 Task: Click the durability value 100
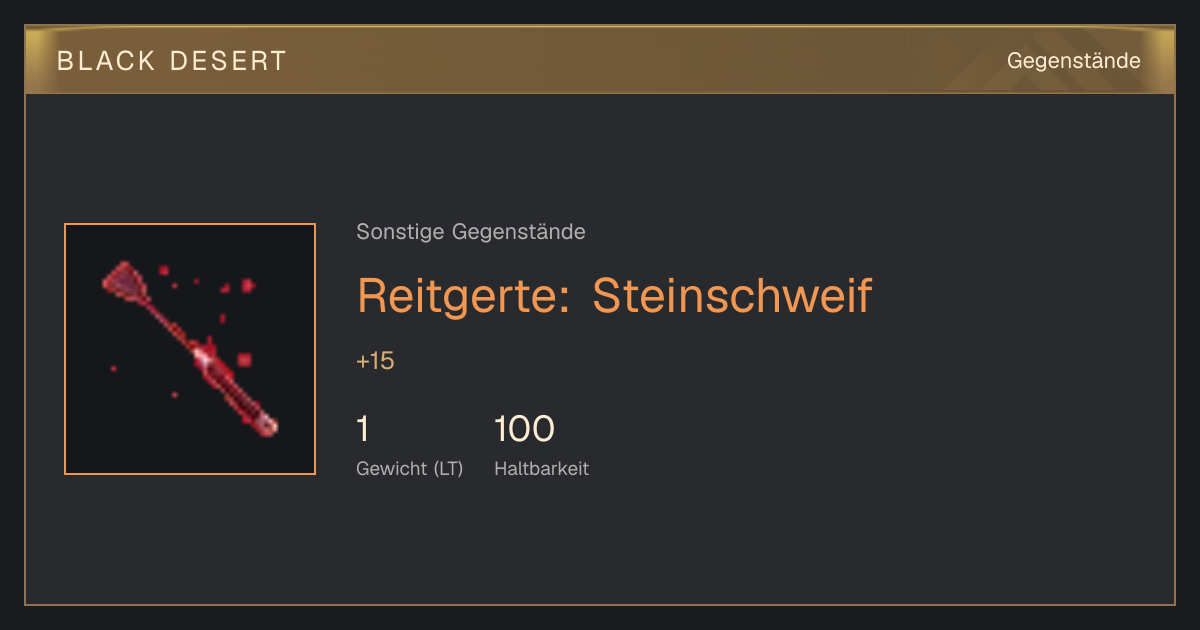(524, 429)
